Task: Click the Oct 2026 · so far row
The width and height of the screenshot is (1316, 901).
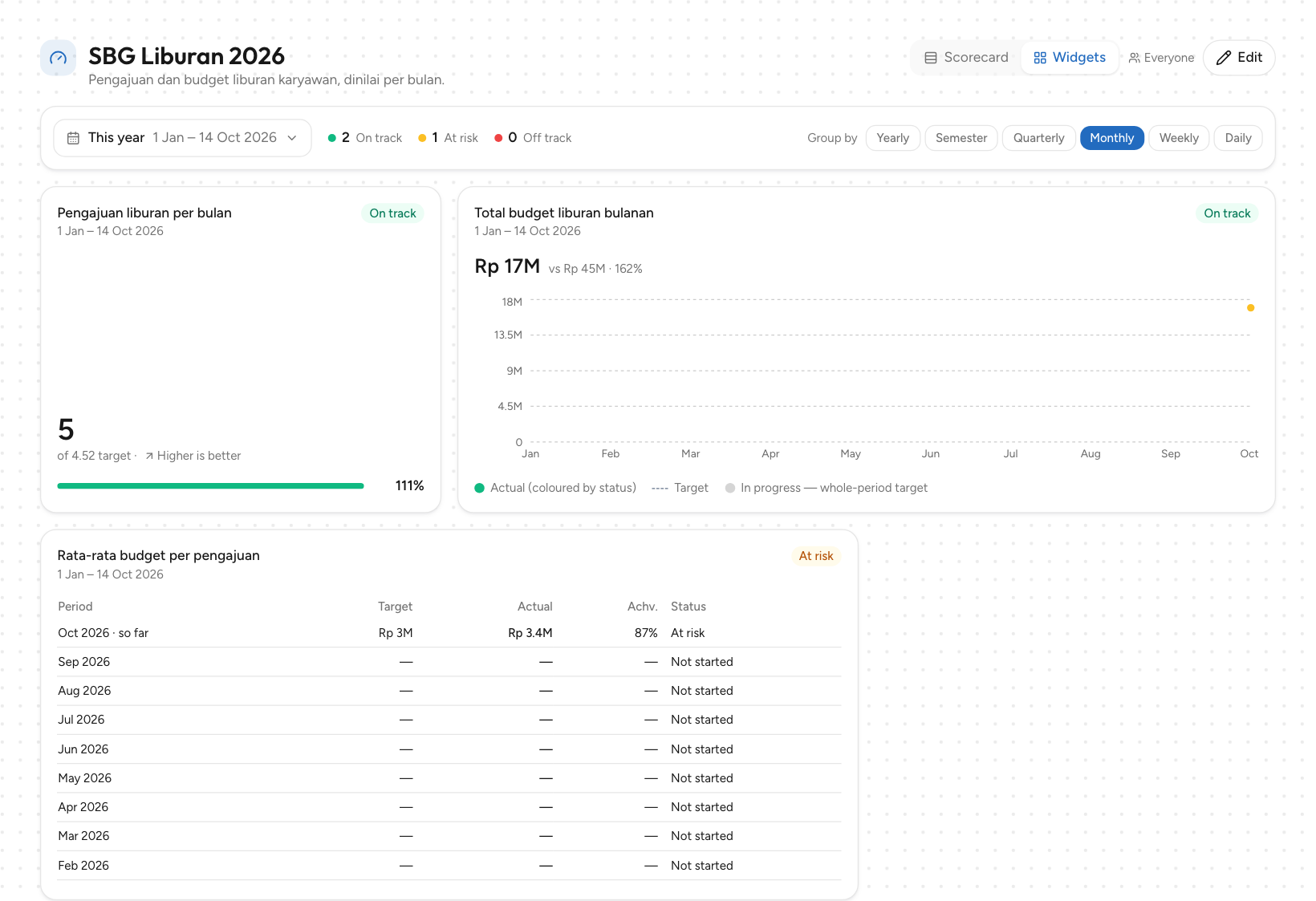Action: 449,633
